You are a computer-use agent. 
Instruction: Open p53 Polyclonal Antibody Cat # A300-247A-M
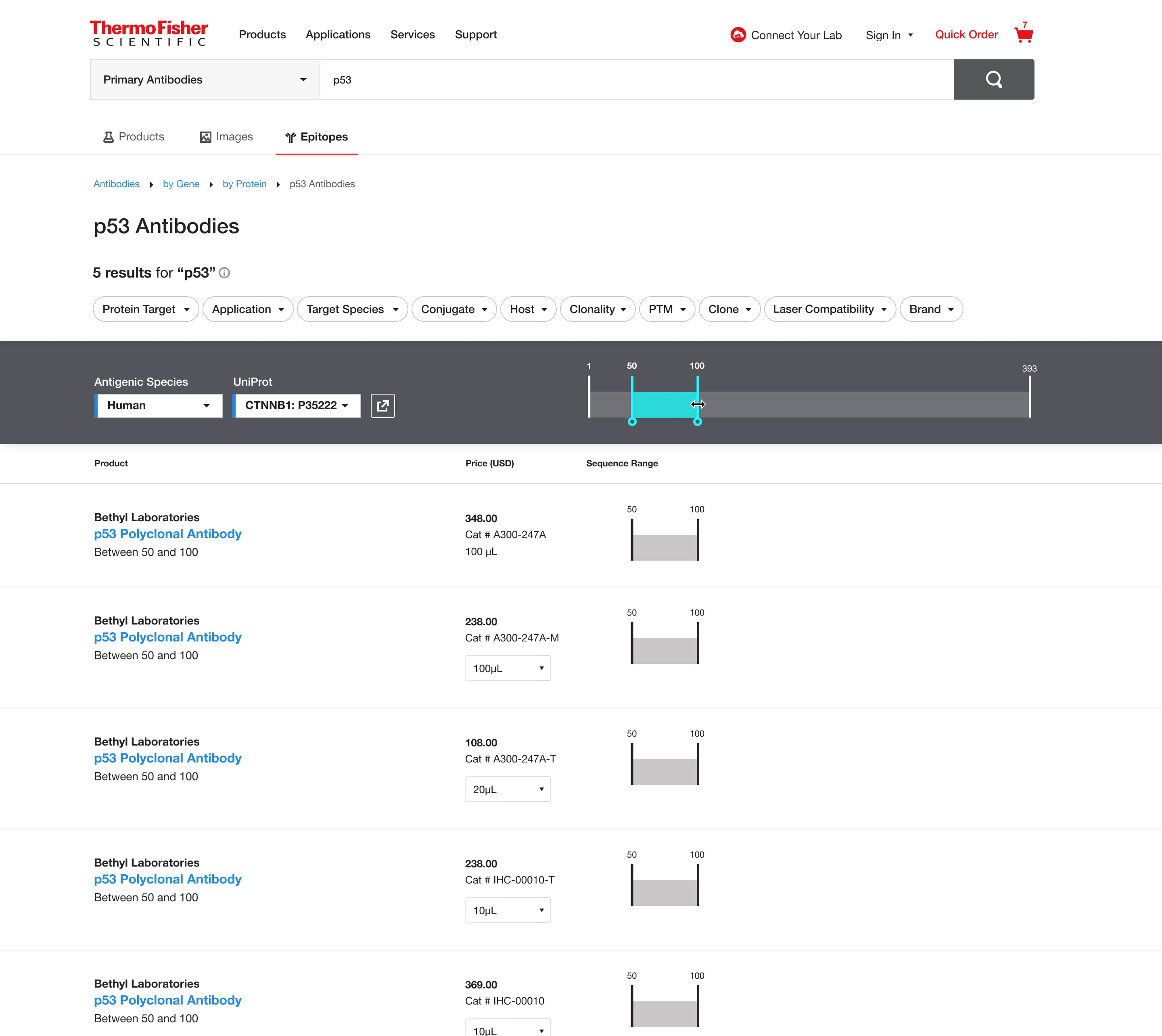[x=168, y=637]
